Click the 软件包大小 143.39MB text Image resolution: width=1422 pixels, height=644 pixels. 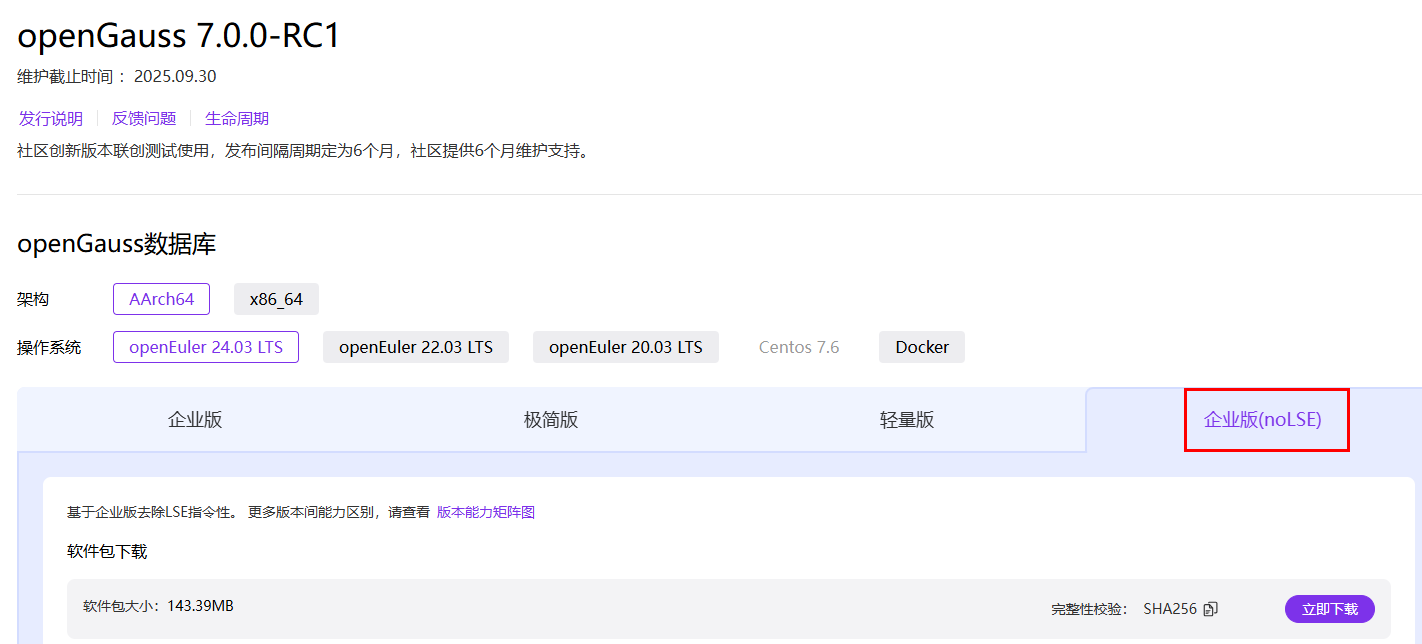[x=158, y=606]
